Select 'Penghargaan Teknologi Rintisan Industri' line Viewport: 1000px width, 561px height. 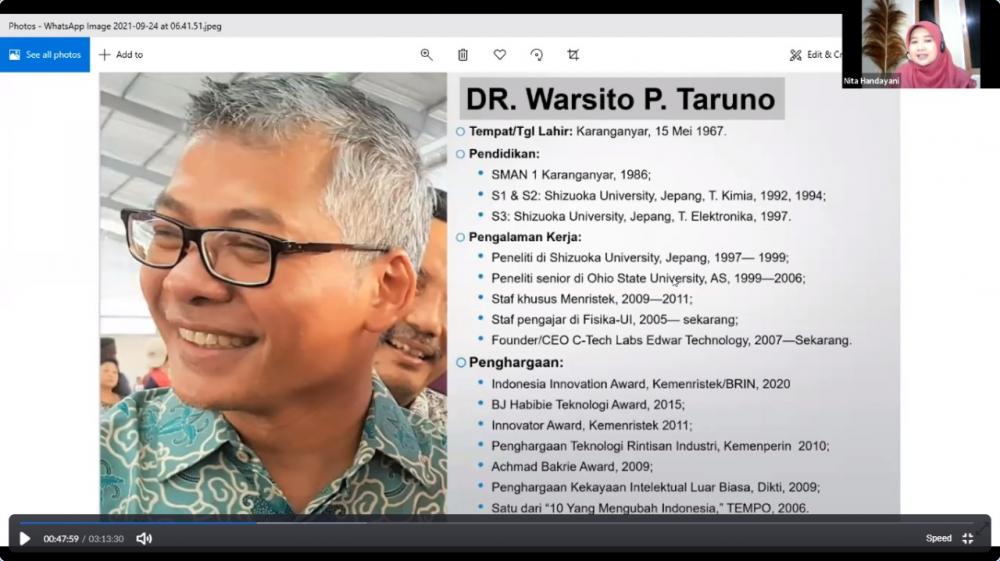660,446
